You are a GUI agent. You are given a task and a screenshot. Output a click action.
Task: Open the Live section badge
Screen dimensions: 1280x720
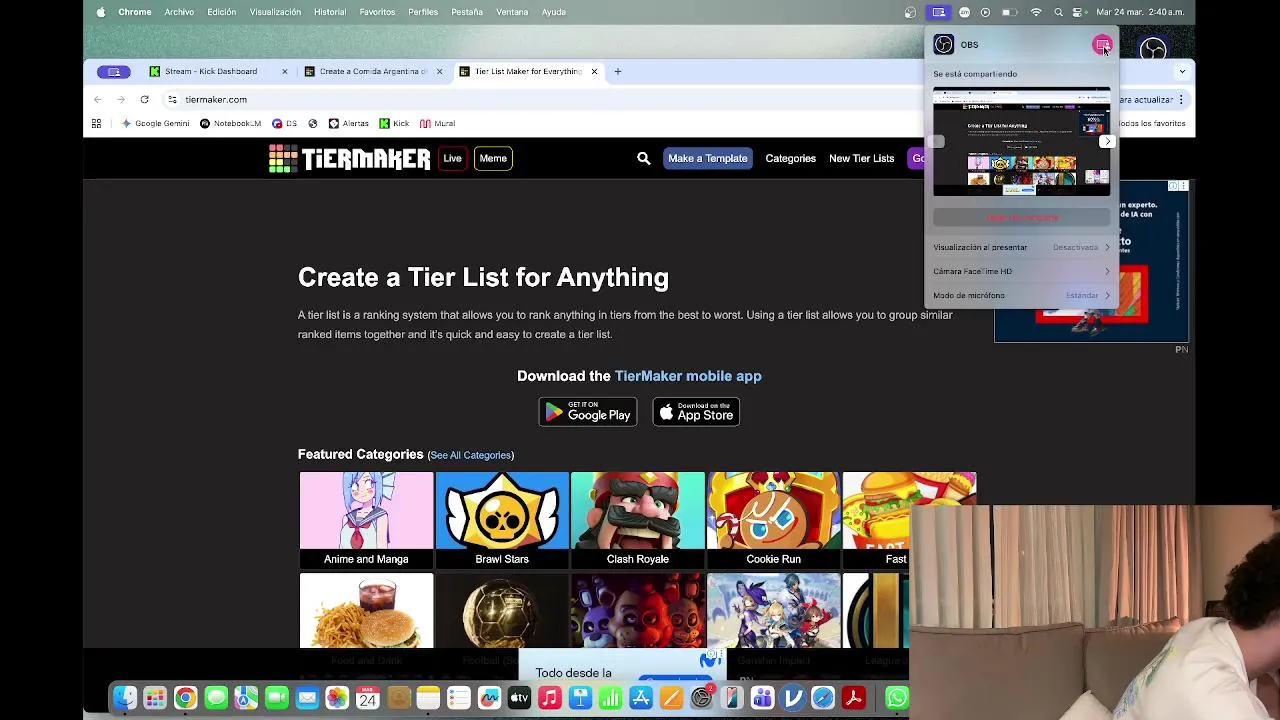click(x=452, y=158)
